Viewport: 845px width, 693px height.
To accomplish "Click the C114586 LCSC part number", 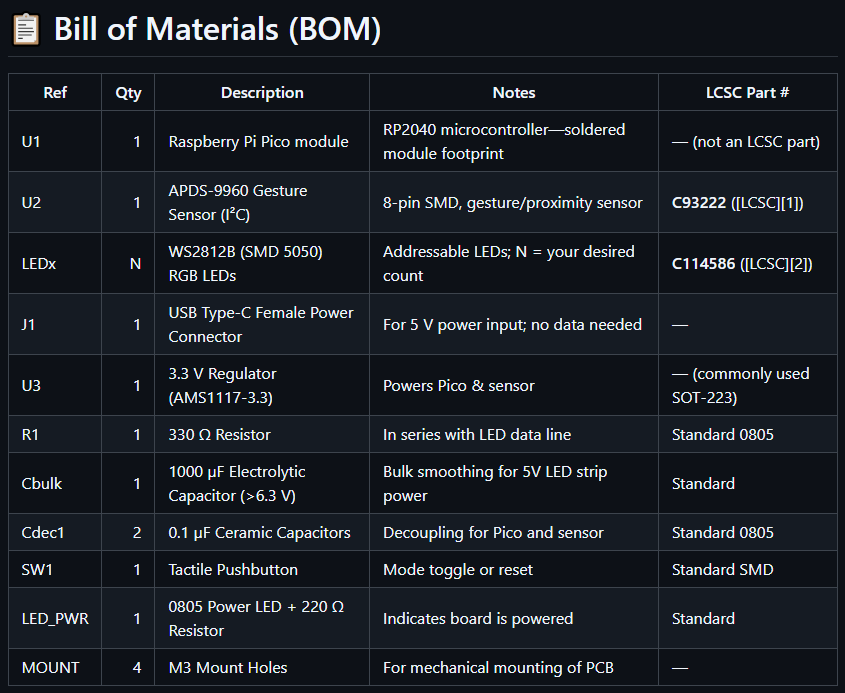I will point(705,264).
